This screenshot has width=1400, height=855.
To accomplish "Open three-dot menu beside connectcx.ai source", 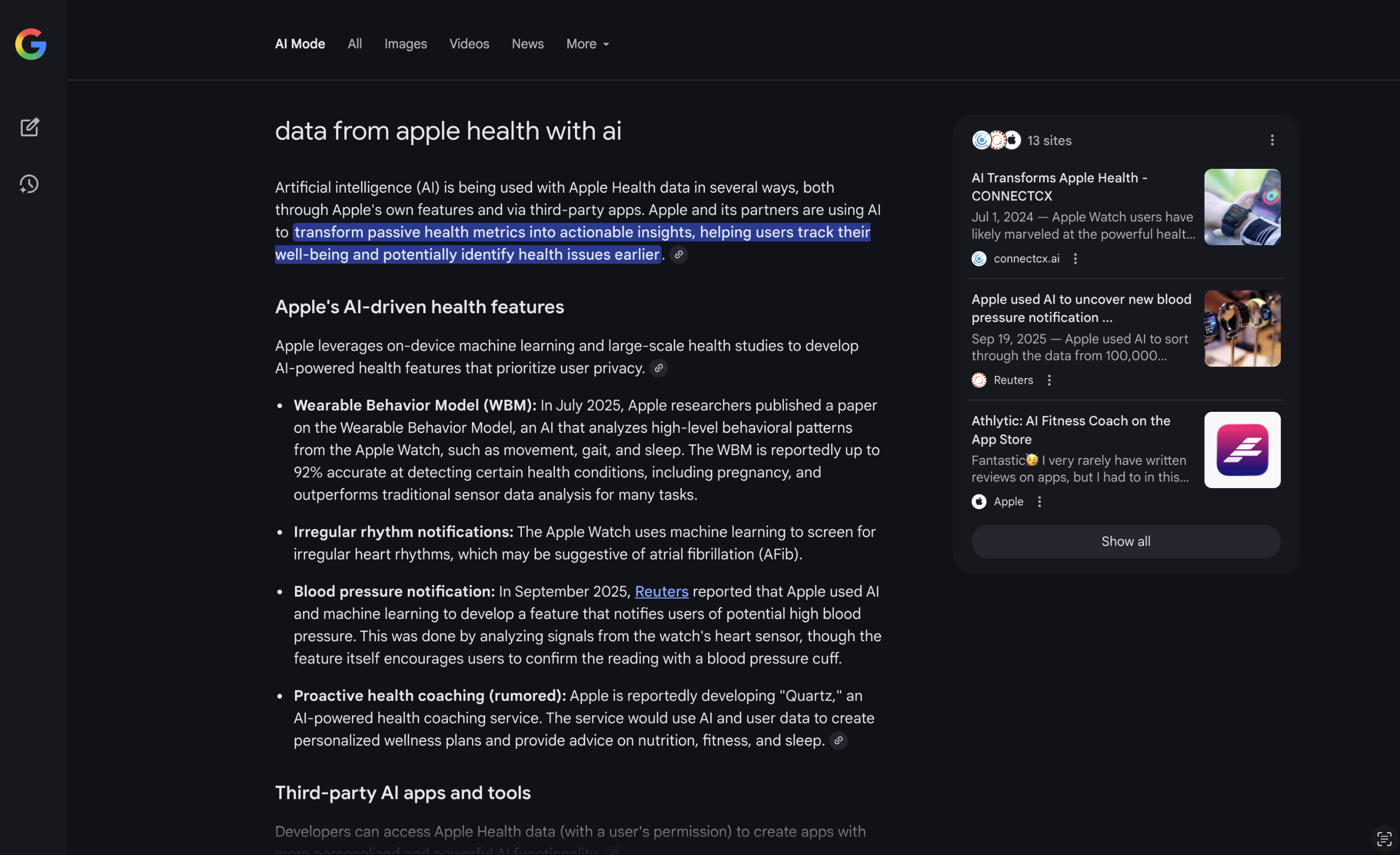I will (1075, 259).
